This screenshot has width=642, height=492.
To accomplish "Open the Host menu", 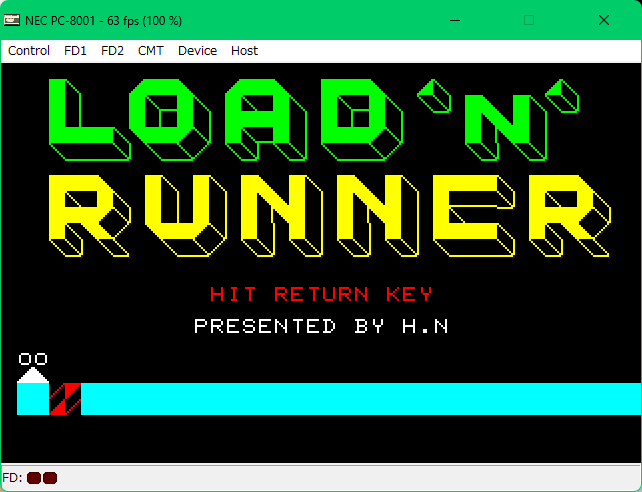I will pyautogui.click(x=244, y=51).
